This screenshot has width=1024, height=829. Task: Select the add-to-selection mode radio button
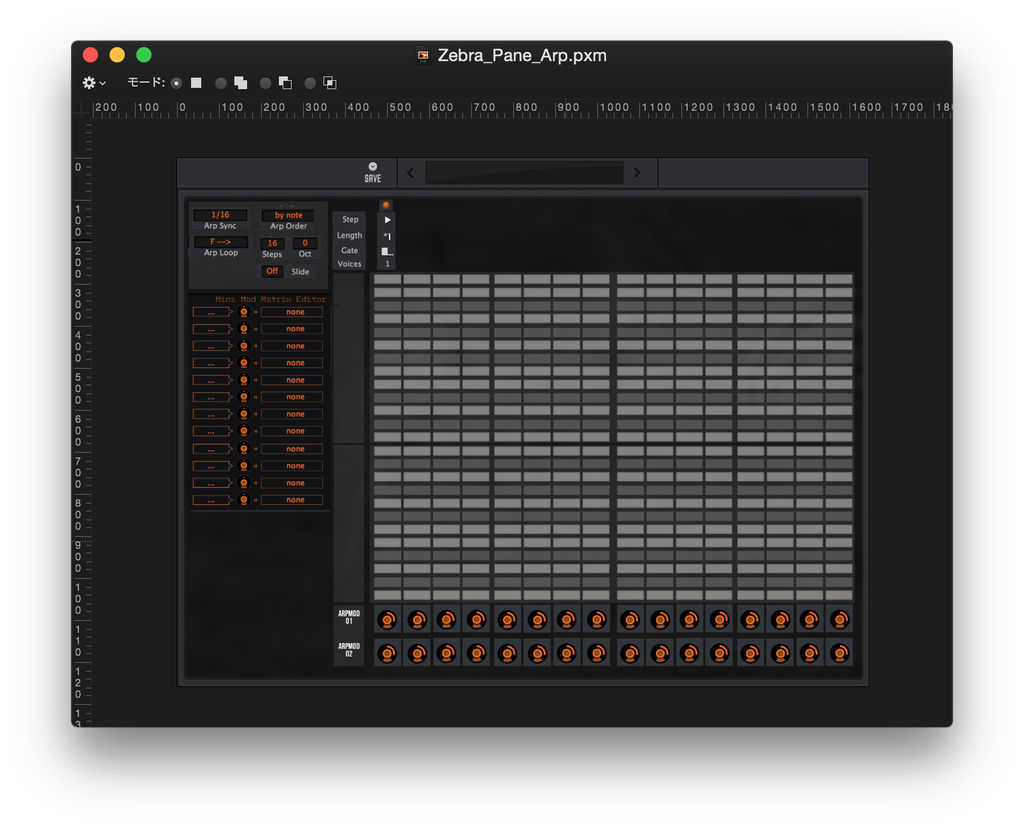(x=221, y=83)
